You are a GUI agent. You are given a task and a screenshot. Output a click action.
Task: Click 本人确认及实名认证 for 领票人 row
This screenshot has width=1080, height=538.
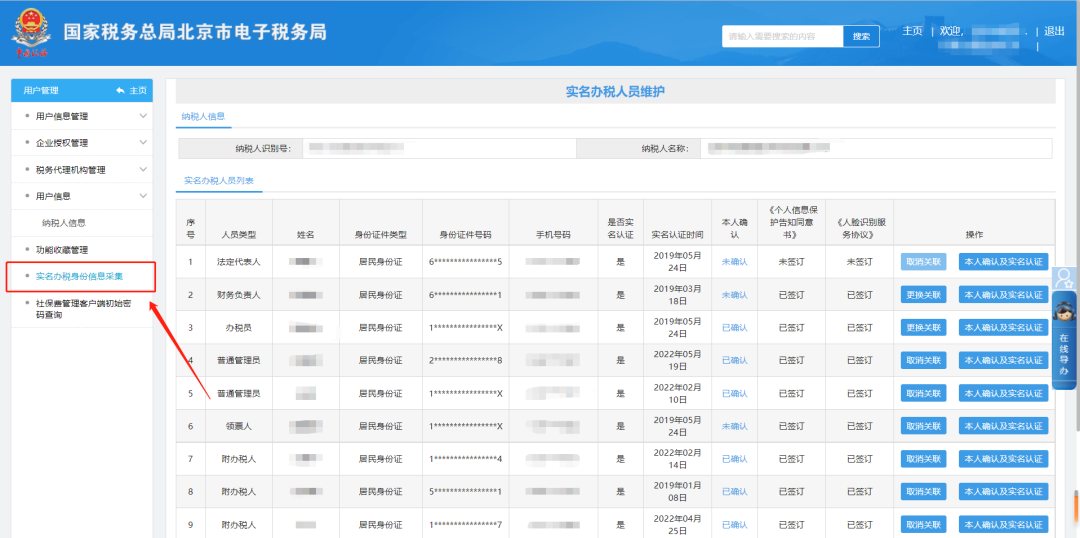point(1004,426)
